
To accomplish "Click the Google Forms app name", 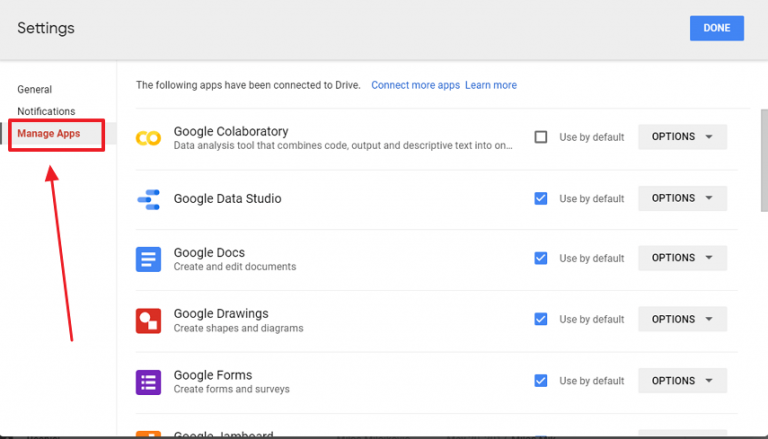I will (213, 375).
